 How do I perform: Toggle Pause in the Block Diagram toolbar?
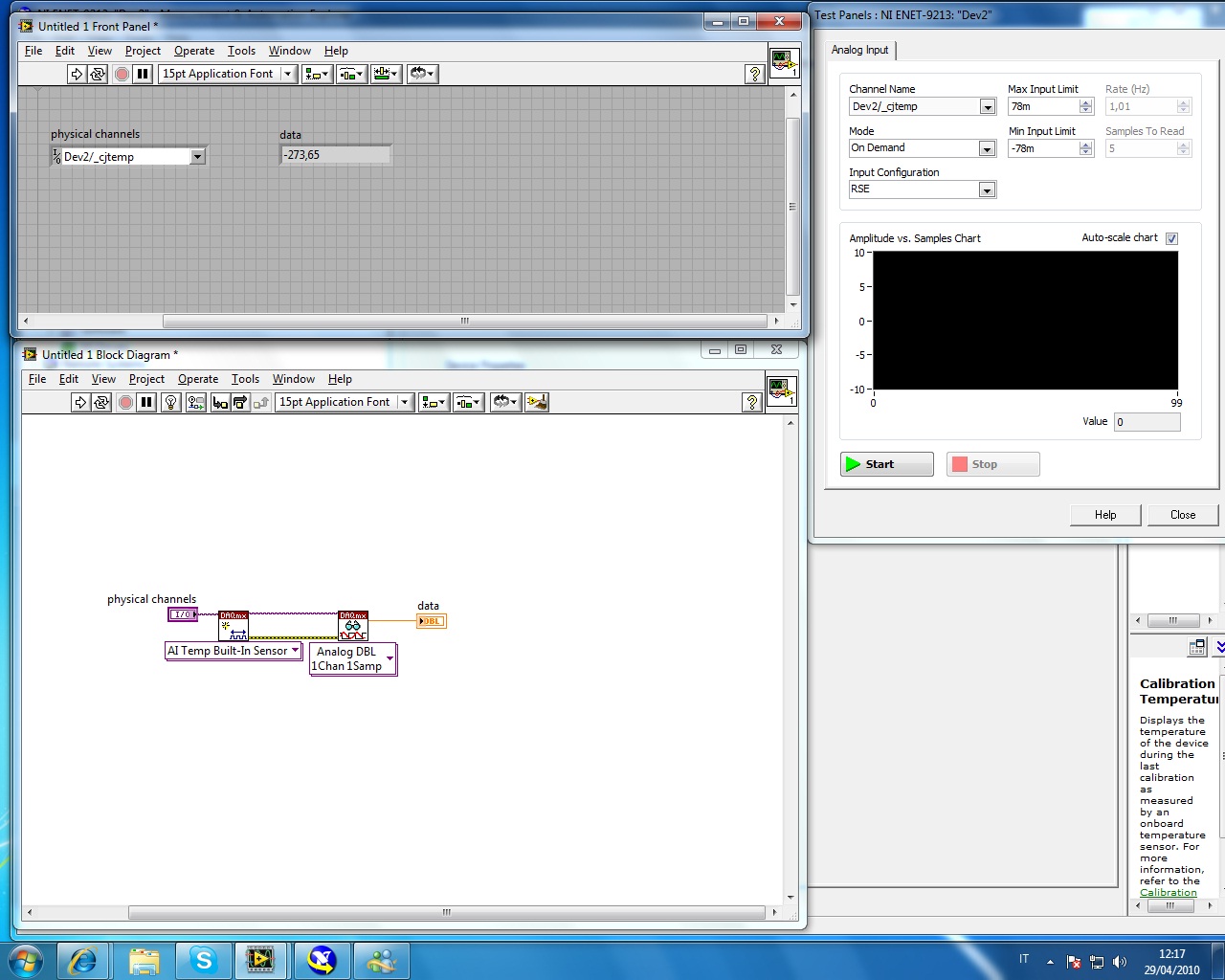[146, 402]
